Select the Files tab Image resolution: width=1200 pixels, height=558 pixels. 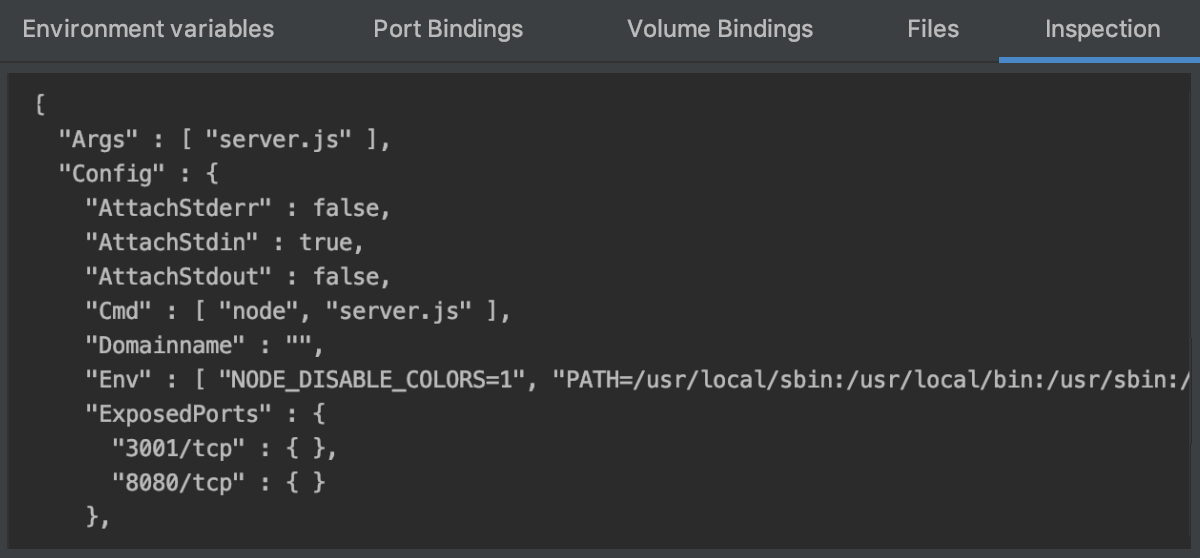pos(933,29)
